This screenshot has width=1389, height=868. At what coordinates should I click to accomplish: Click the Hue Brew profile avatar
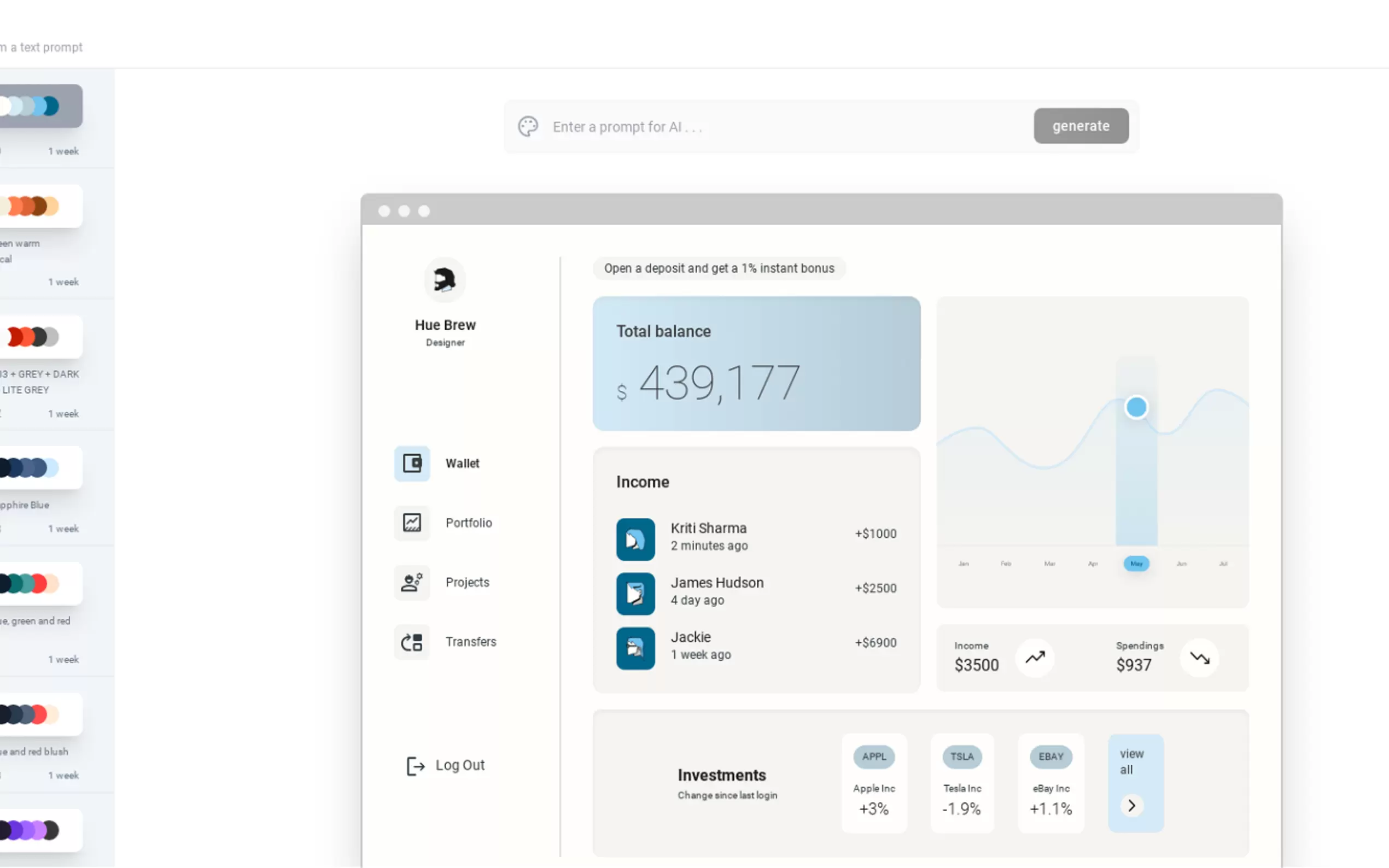(445, 280)
